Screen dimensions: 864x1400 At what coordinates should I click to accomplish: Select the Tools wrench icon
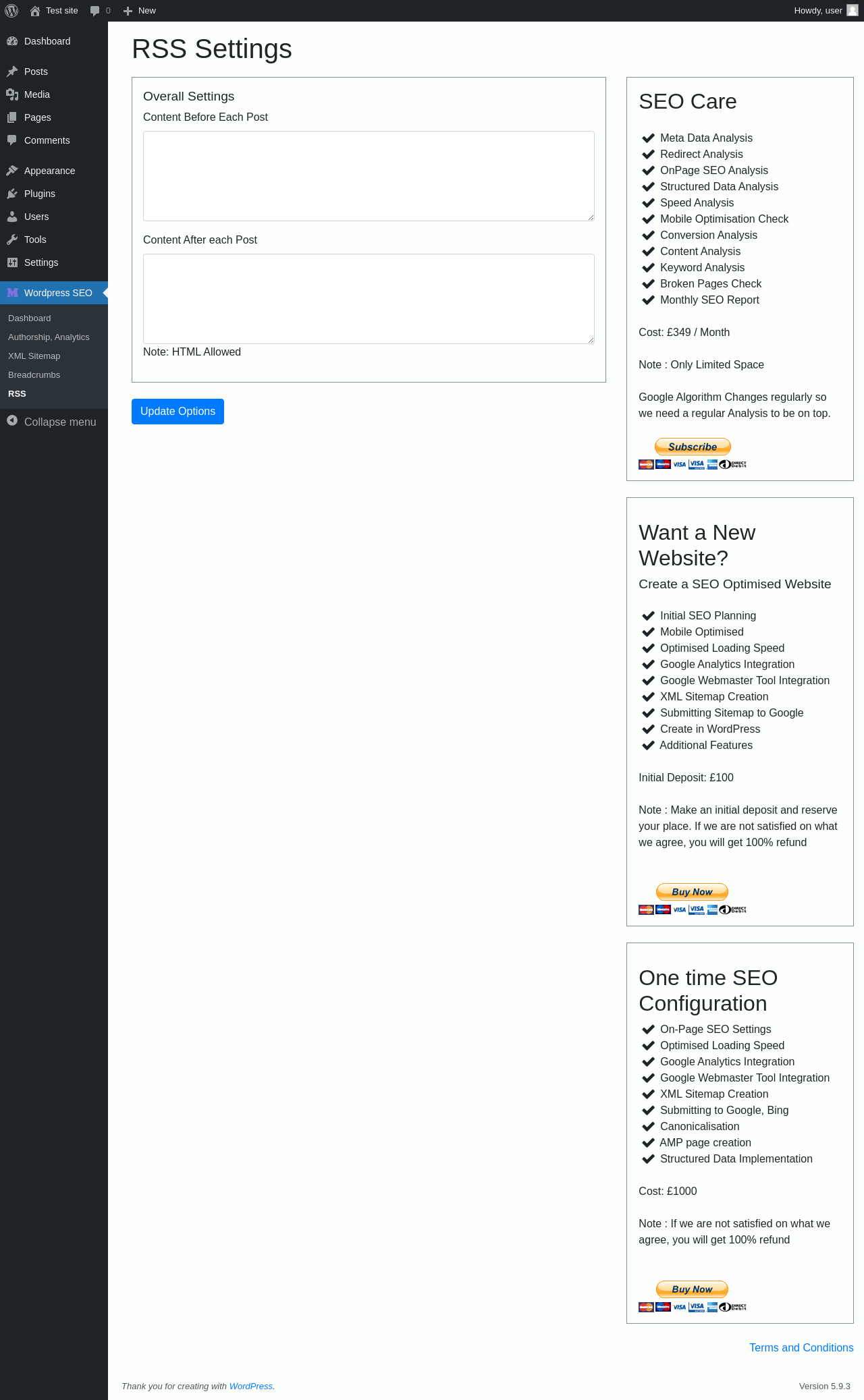point(12,240)
